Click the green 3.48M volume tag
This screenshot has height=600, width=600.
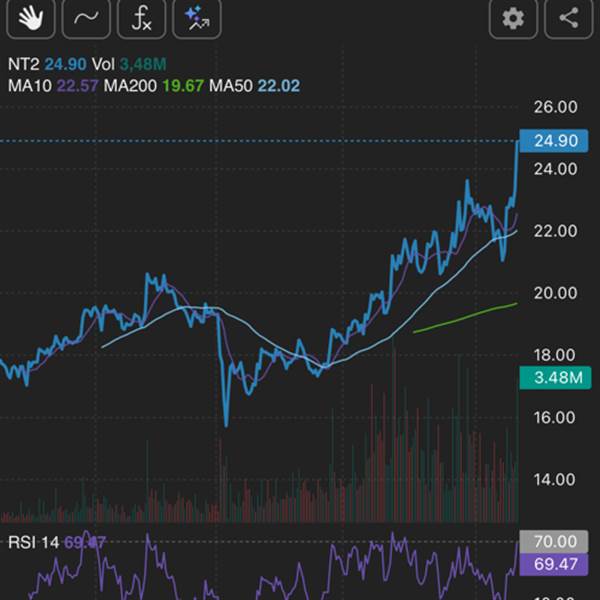click(553, 377)
